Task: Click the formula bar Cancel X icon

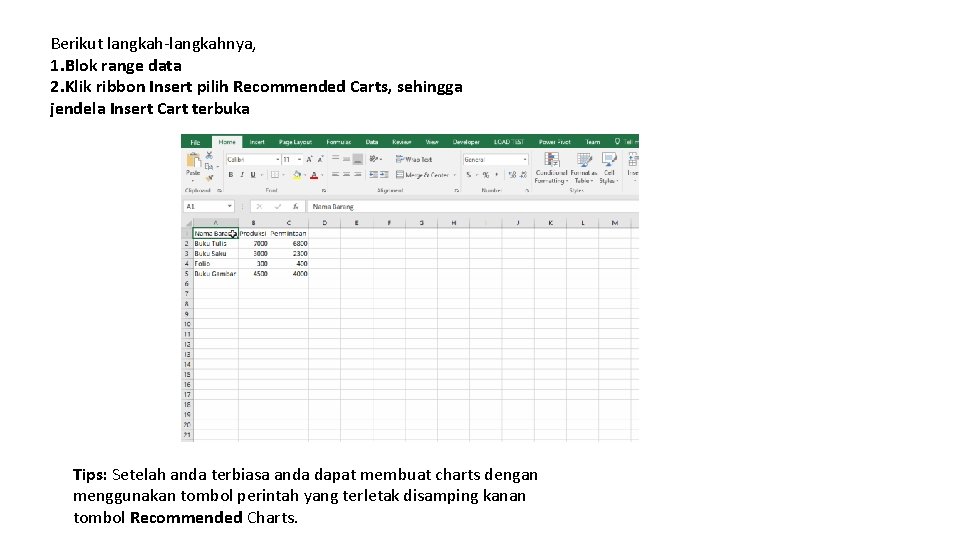Action: 260,206
